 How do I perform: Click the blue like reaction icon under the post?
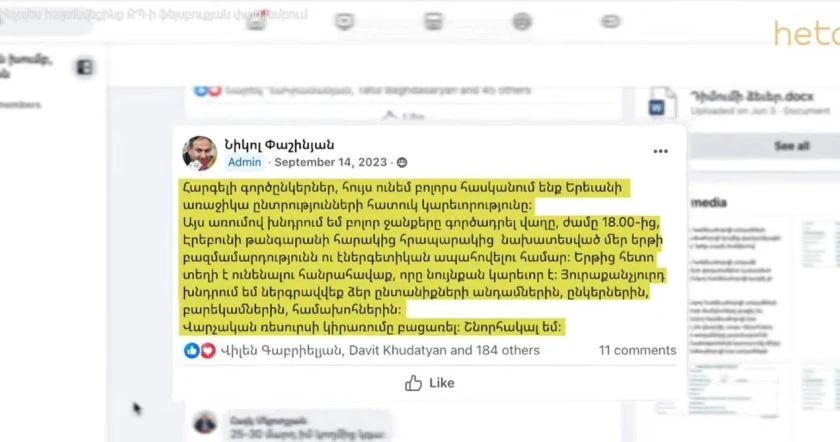pos(191,350)
